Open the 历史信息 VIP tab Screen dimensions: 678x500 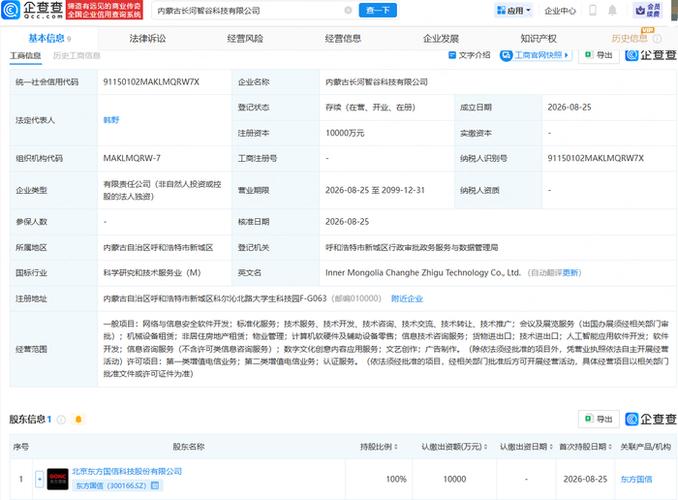[630, 38]
